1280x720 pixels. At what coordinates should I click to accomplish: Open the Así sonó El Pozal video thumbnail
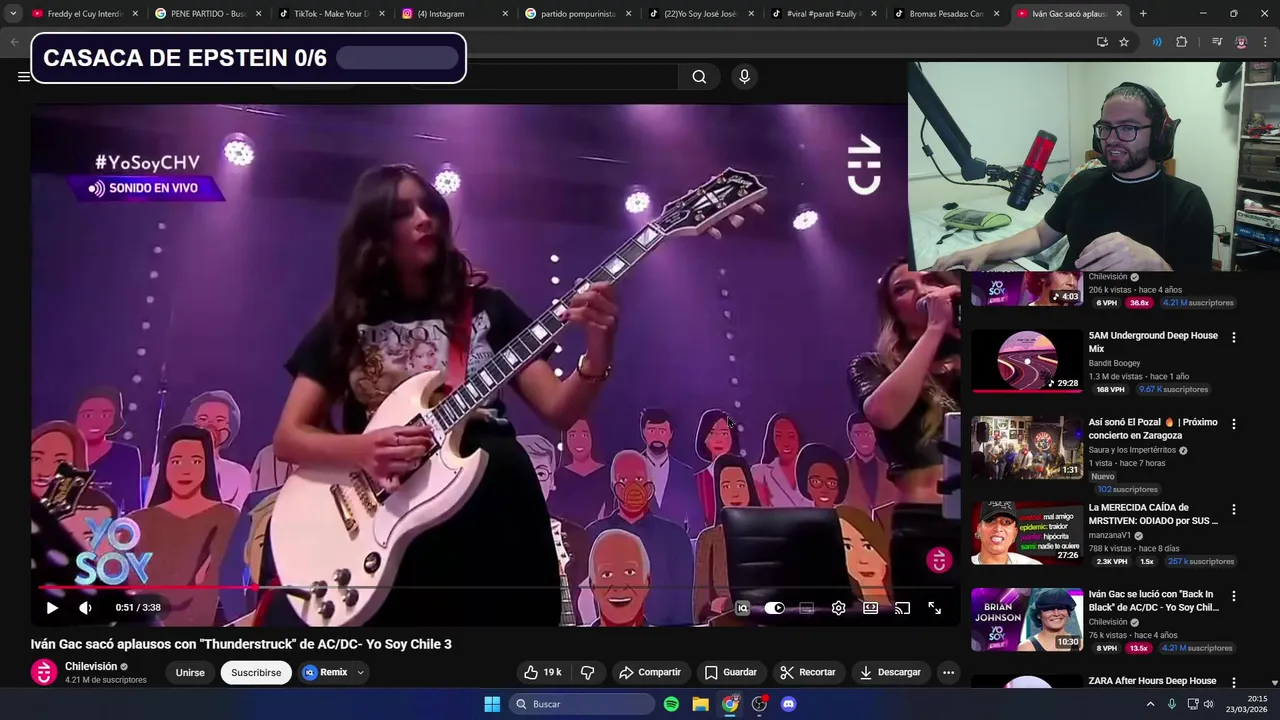tap(1027, 448)
